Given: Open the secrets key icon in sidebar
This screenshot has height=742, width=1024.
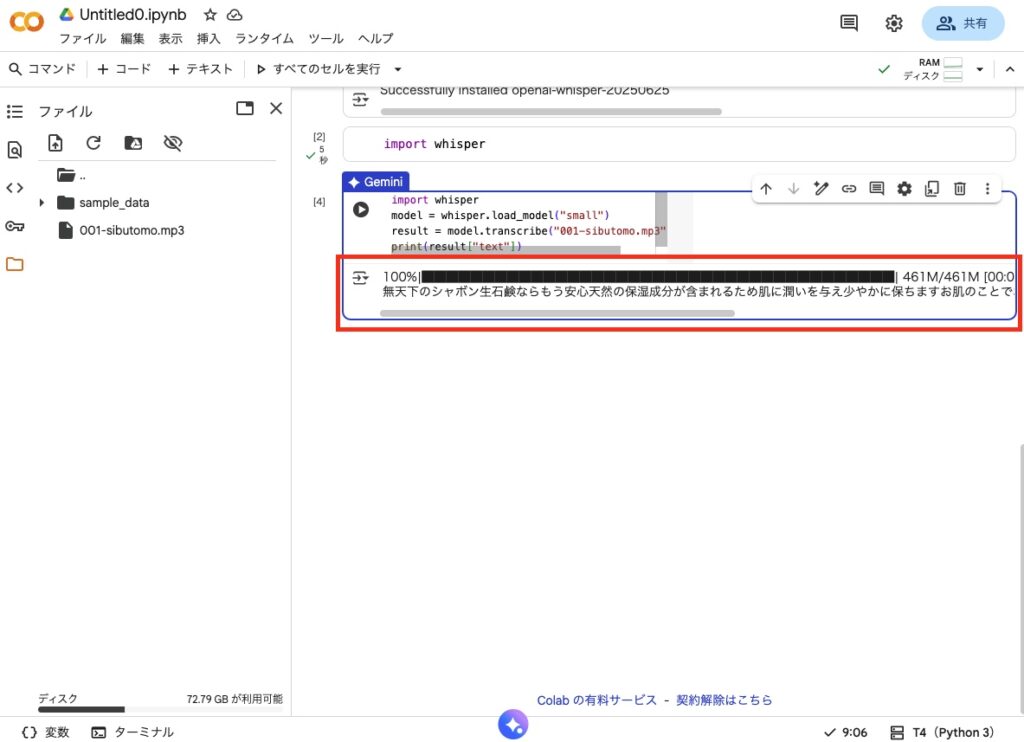Looking at the screenshot, I should coord(15,226).
